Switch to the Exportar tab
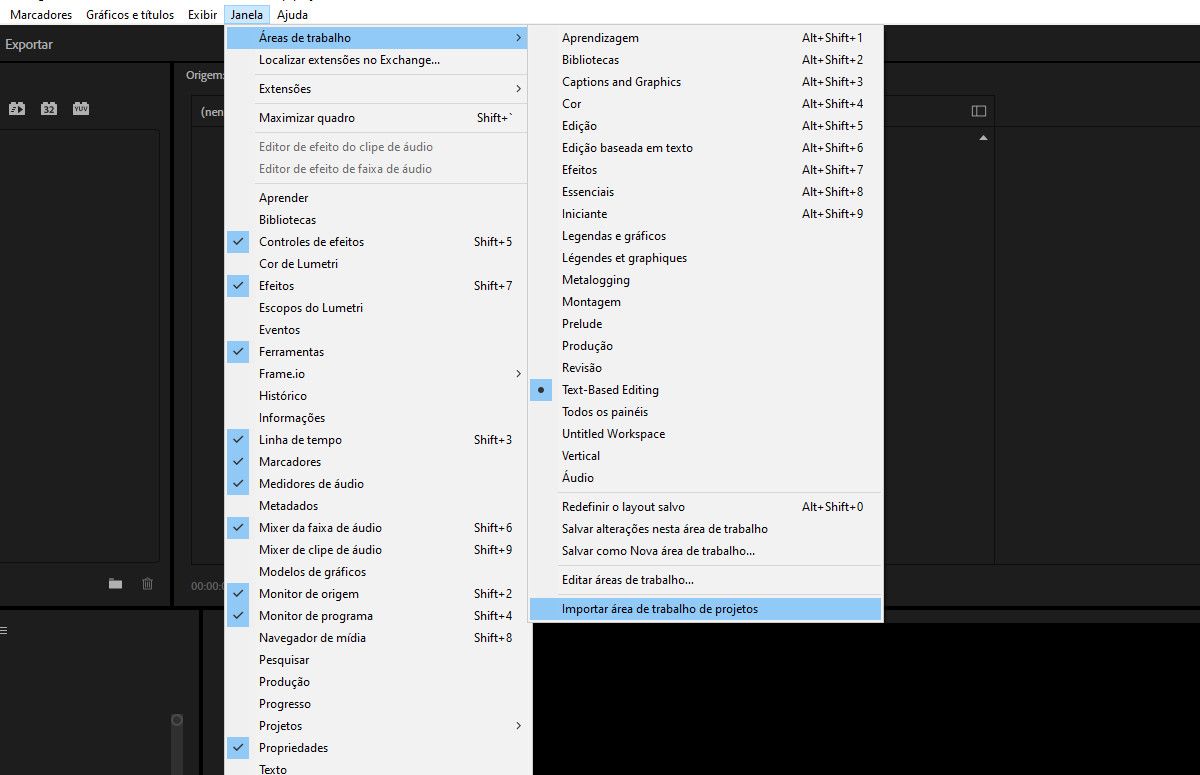The image size is (1200, 775). pyautogui.click(x=29, y=44)
